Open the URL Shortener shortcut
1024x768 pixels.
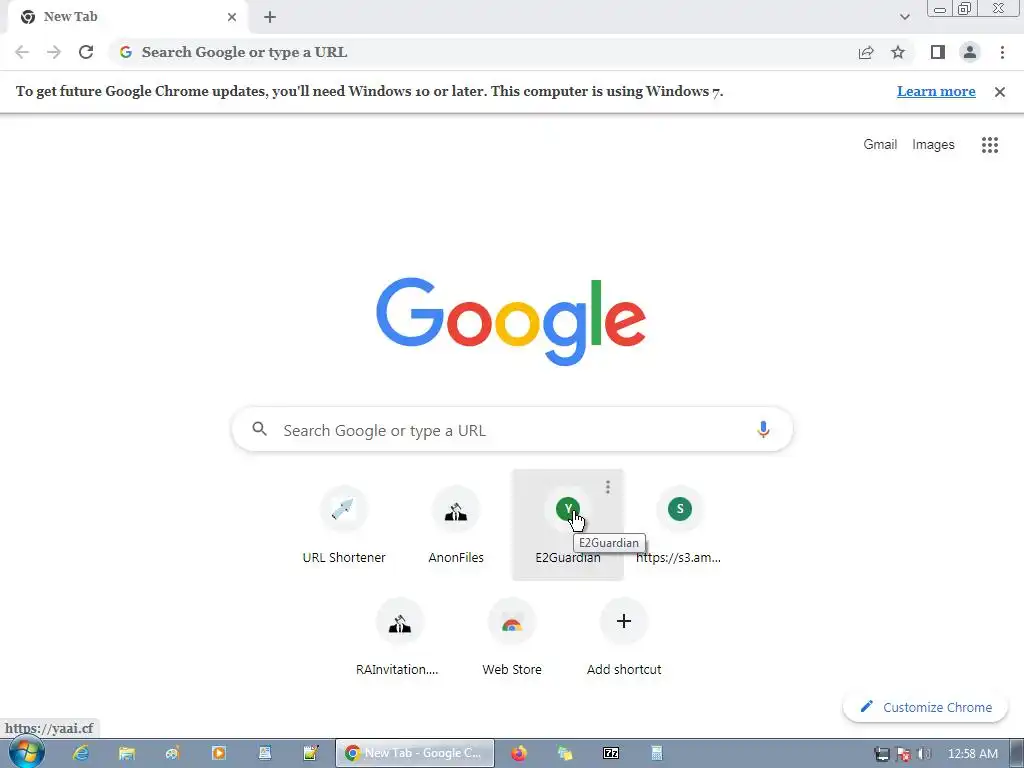(x=344, y=524)
